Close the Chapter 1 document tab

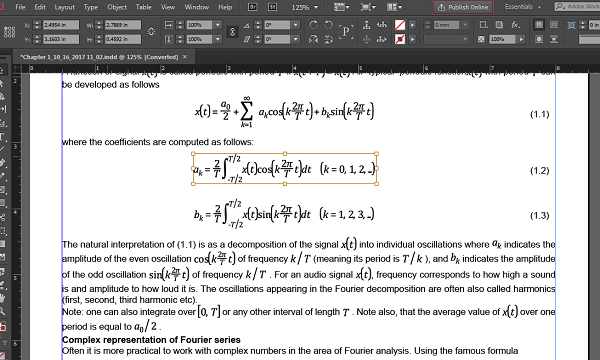[x=185, y=57]
